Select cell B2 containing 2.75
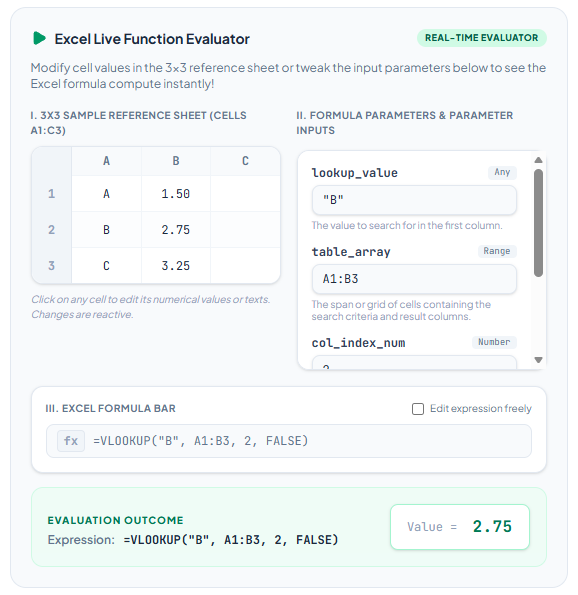Screen dimensions: 578x595 (x=176, y=230)
